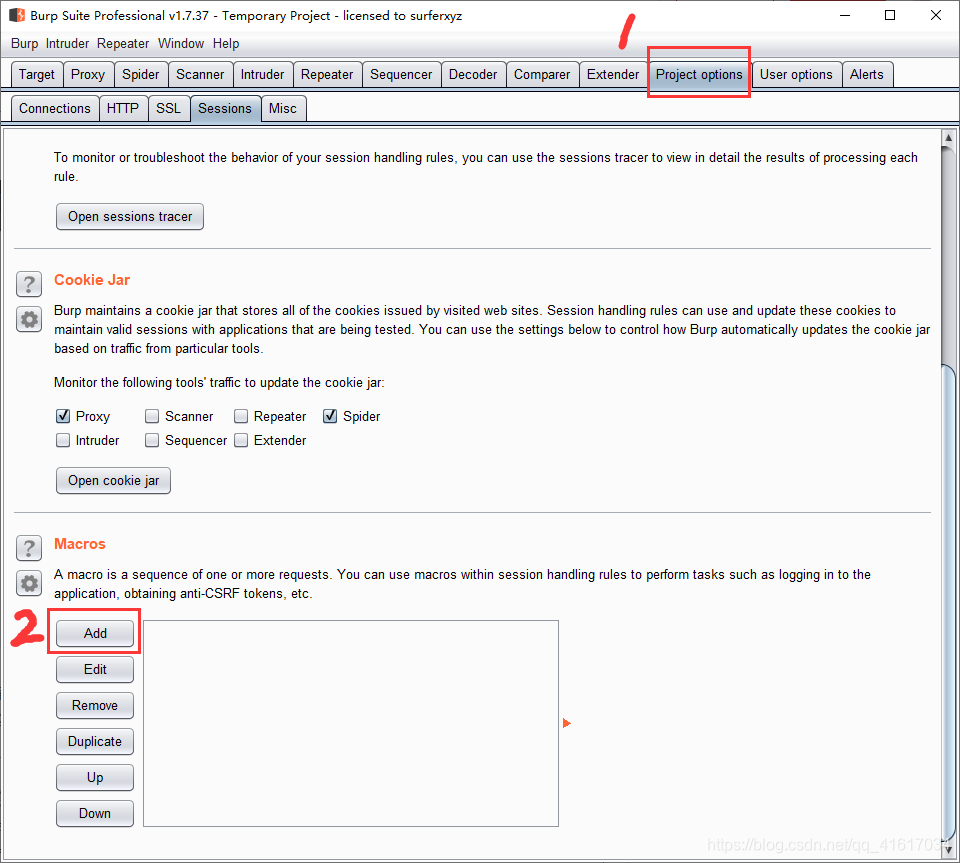
Task: Click the vertical scrollbar thumb
Action: [x=948, y=603]
